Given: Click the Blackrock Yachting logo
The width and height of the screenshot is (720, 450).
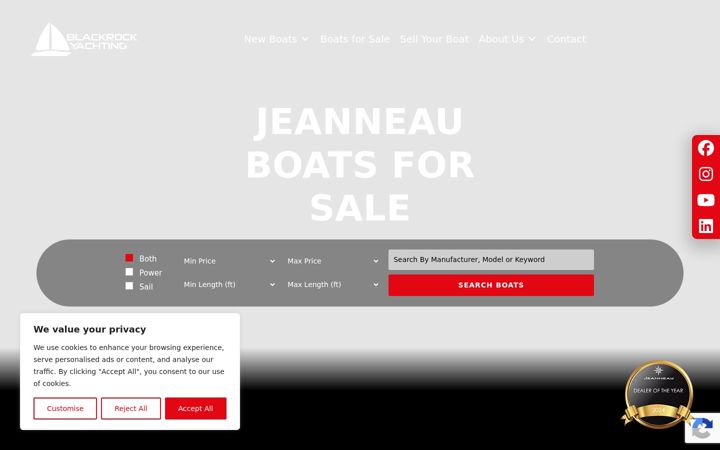Looking at the screenshot, I should (x=84, y=39).
